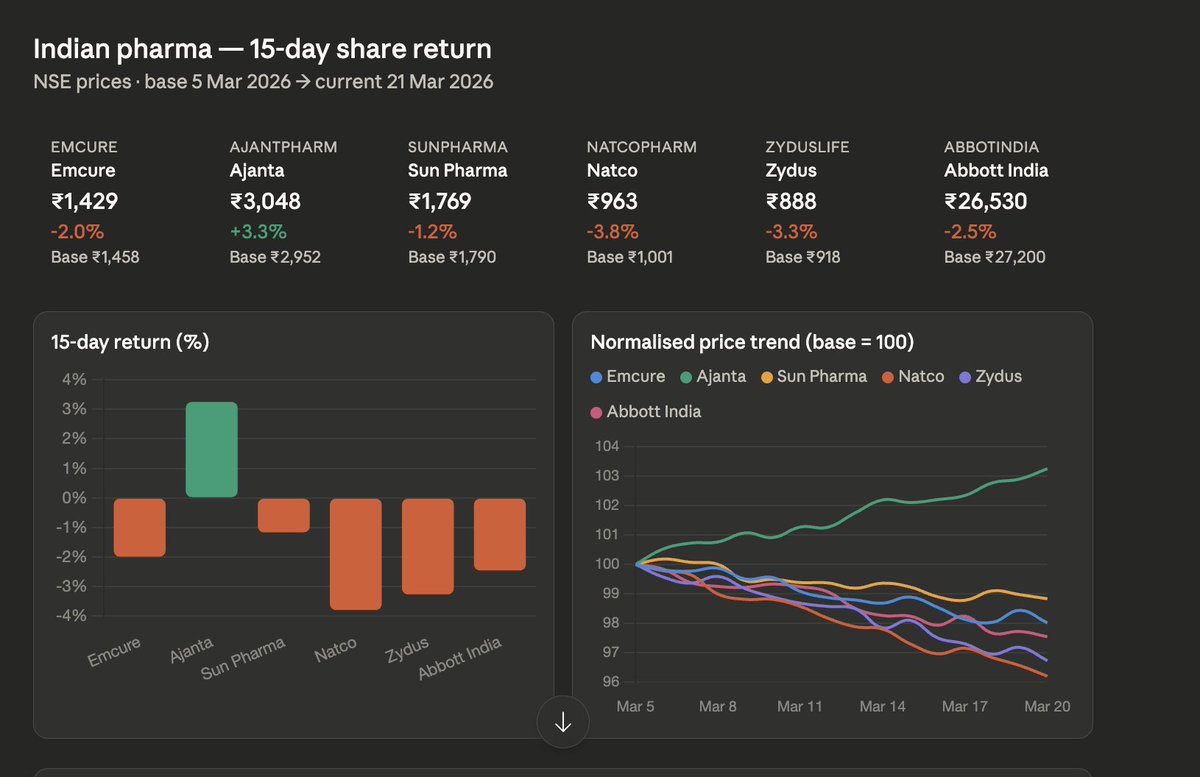Click the Natco price ₹963
This screenshot has width=1200, height=777.
(x=612, y=201)
